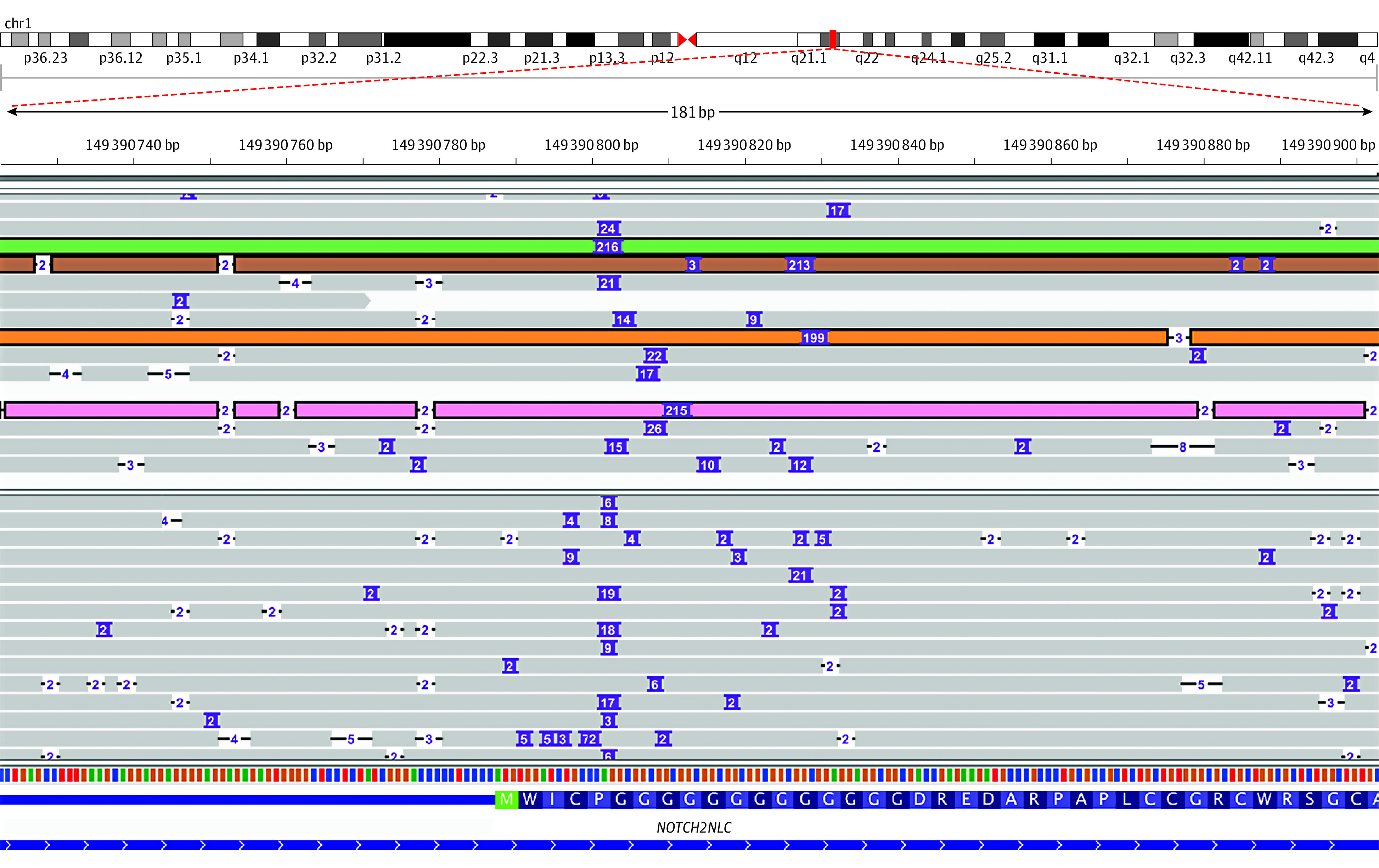This screenshot has width=1379, height=868.
Task: Click the 26 bp insertion marker
Action: tap(655, 428)
